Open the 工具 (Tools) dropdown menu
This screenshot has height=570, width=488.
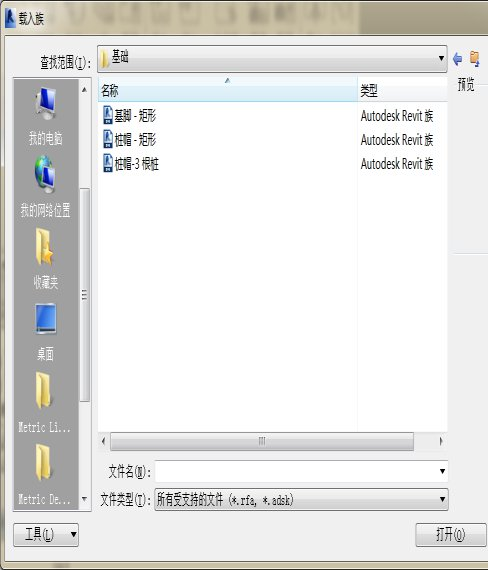pyautogui.click(x=46, y=534)
